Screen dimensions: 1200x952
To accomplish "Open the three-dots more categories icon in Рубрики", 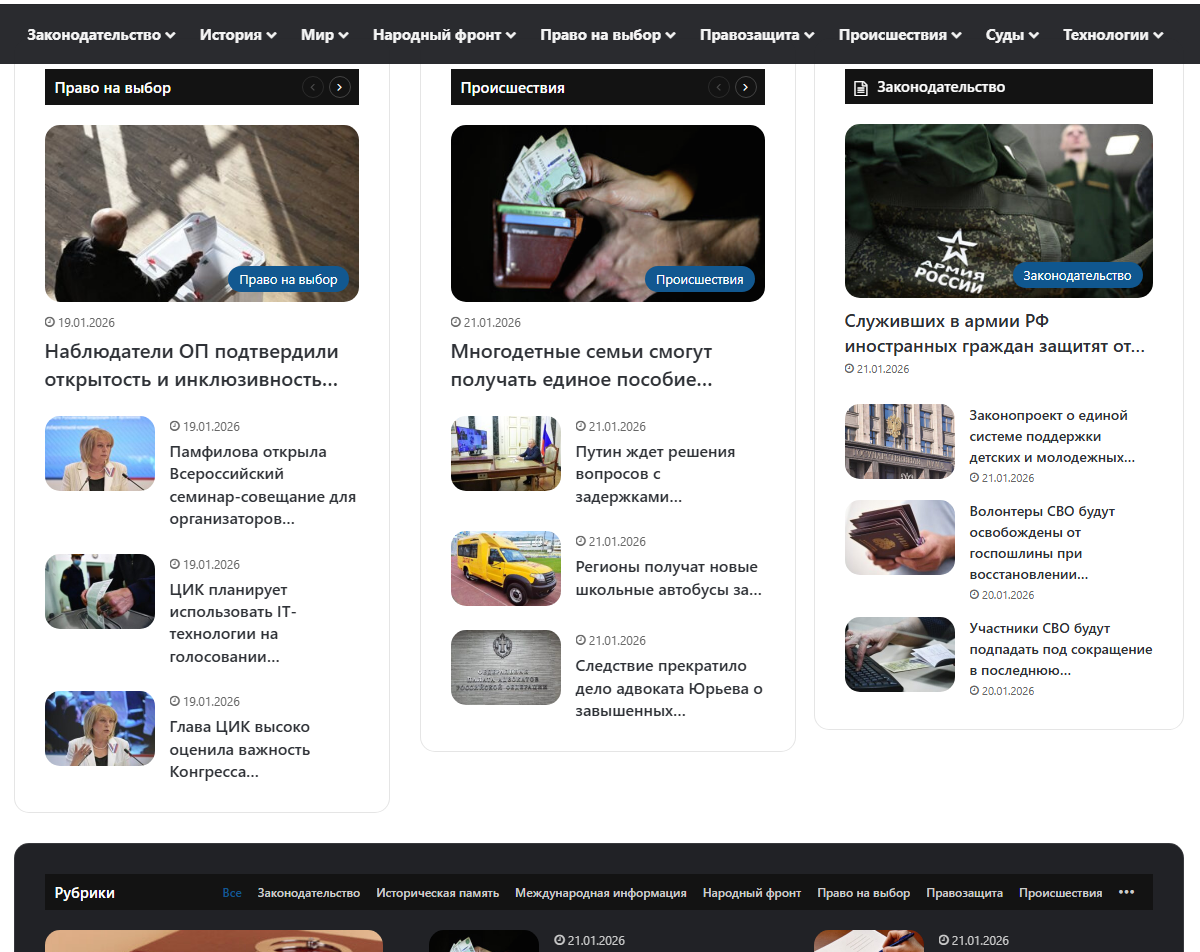I will pyautogui.click(x=1127, y=892).
